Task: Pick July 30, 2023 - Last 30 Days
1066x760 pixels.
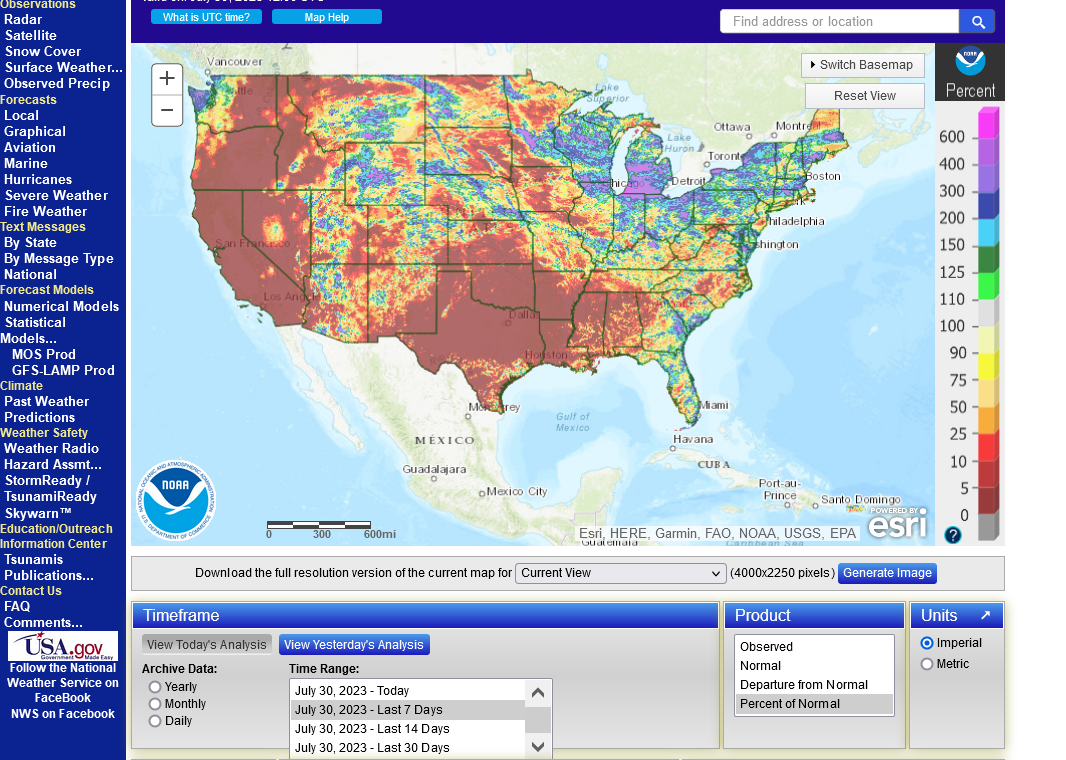Action: click(408, 748)
